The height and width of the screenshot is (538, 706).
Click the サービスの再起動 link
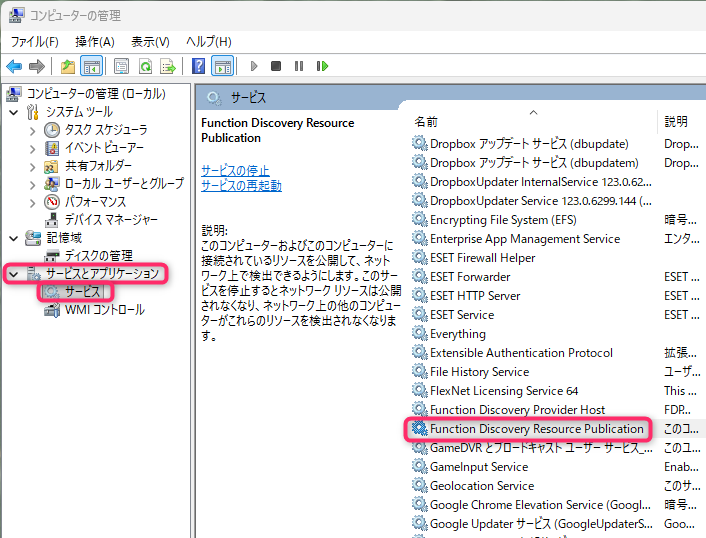pos(241,185)
